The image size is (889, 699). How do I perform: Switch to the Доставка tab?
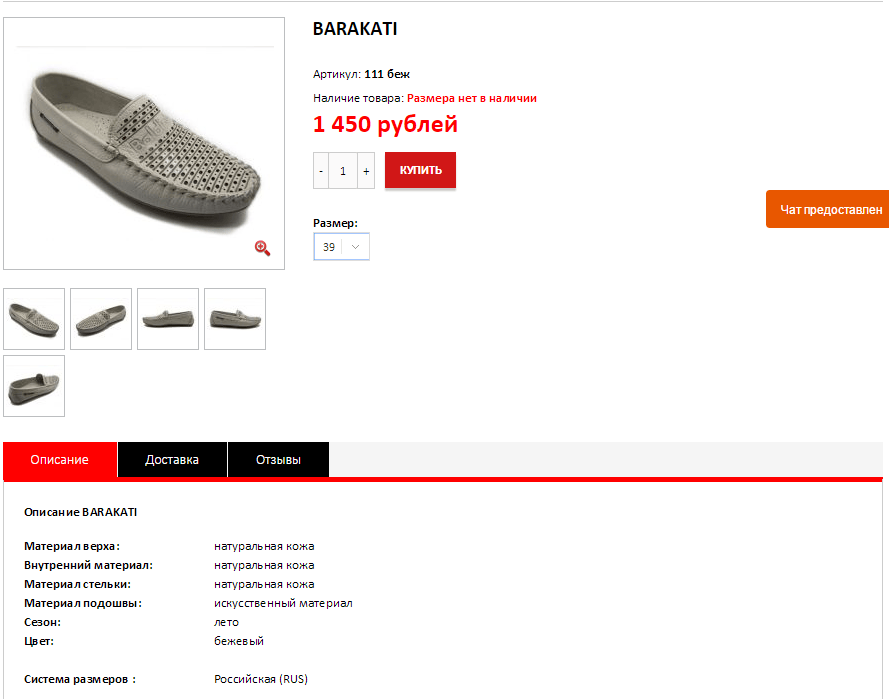[x=172, y=460]
